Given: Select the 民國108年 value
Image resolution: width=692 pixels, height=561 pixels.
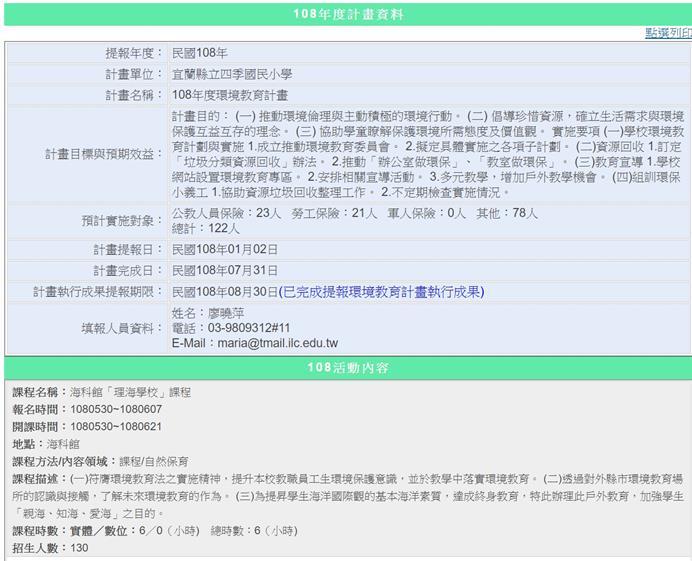Looking at the screenshot, I should 199,53.
